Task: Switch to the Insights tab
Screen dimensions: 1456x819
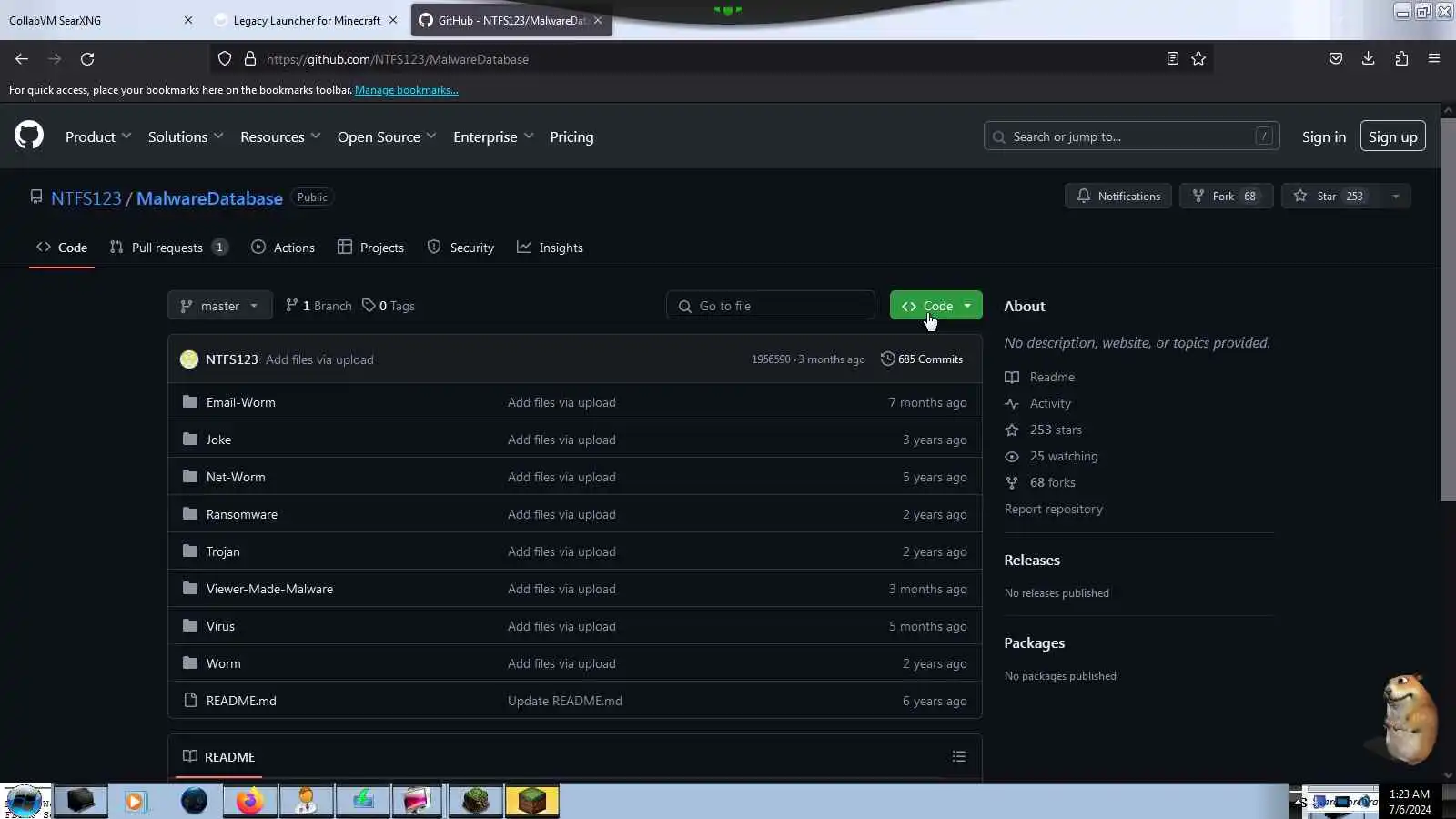Action: pos(550,248)
